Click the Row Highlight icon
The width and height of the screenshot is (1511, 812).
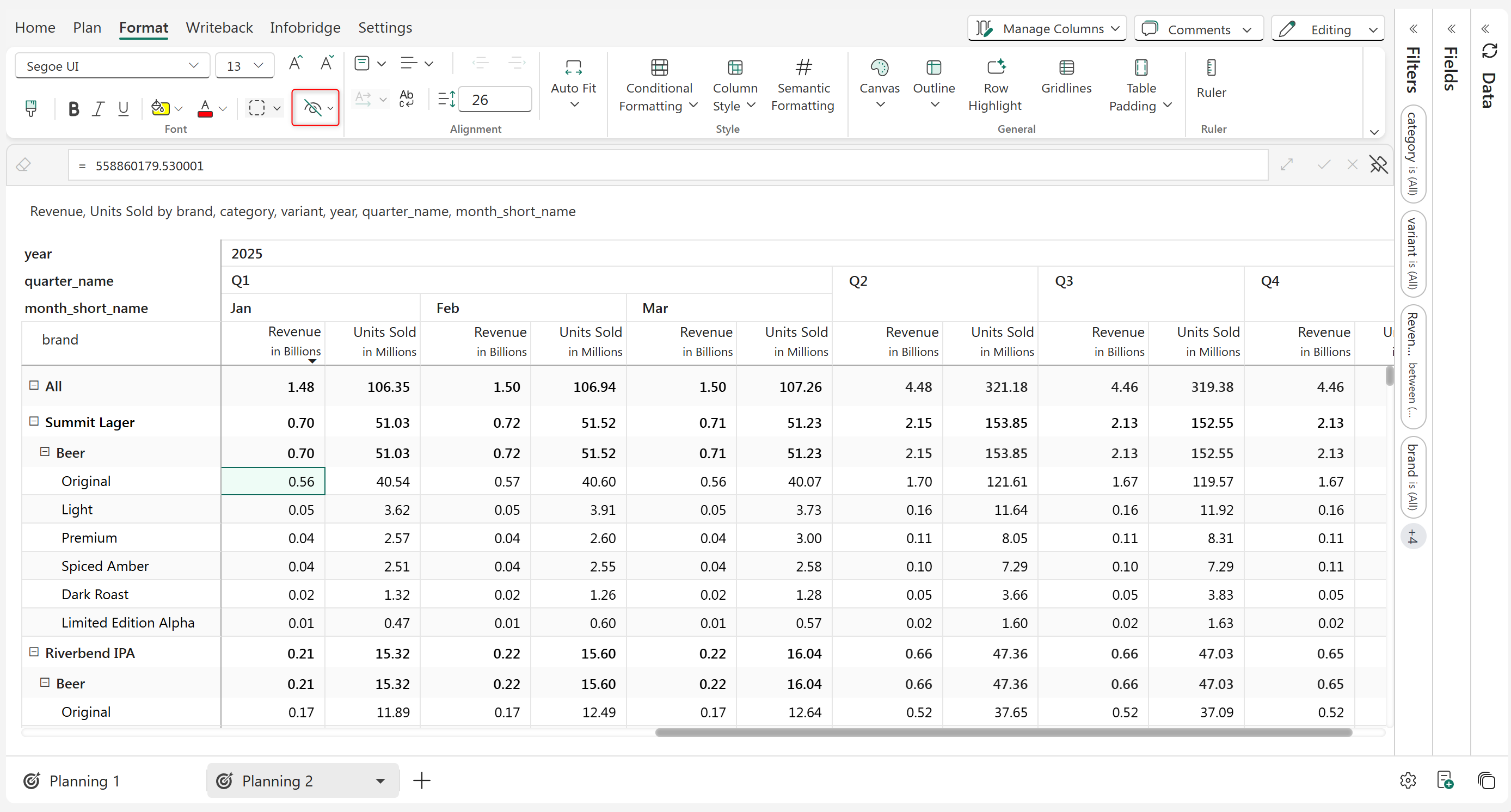tap(996, 67)
